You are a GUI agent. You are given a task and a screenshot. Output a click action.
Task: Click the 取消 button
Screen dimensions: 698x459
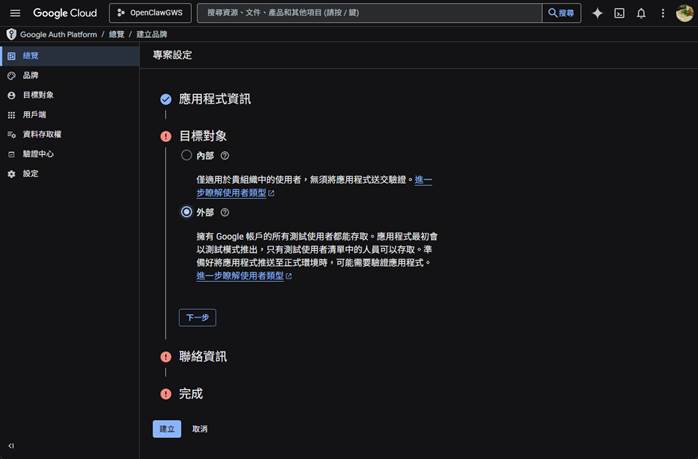[200, 429]
